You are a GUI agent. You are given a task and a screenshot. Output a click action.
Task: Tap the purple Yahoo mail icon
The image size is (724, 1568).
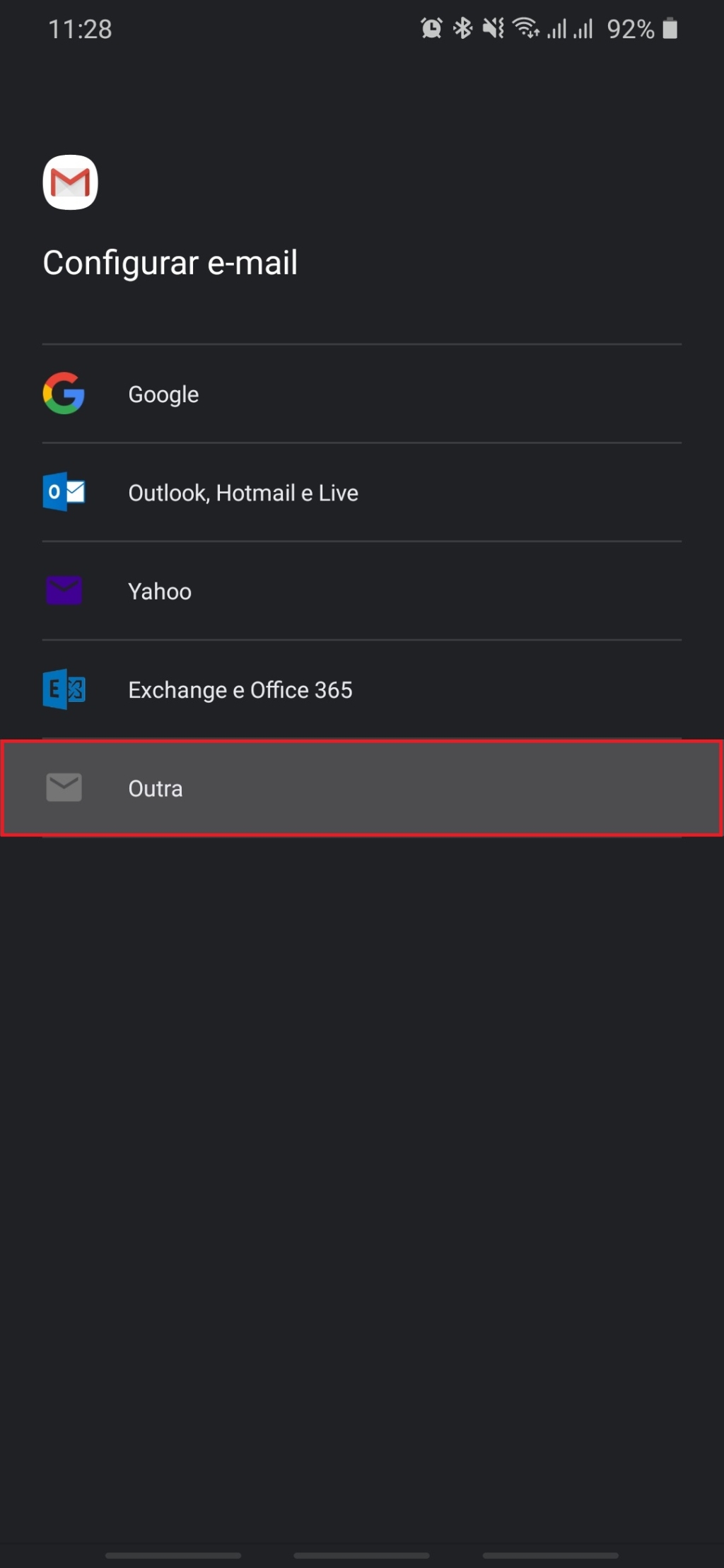tap(64, 590)
